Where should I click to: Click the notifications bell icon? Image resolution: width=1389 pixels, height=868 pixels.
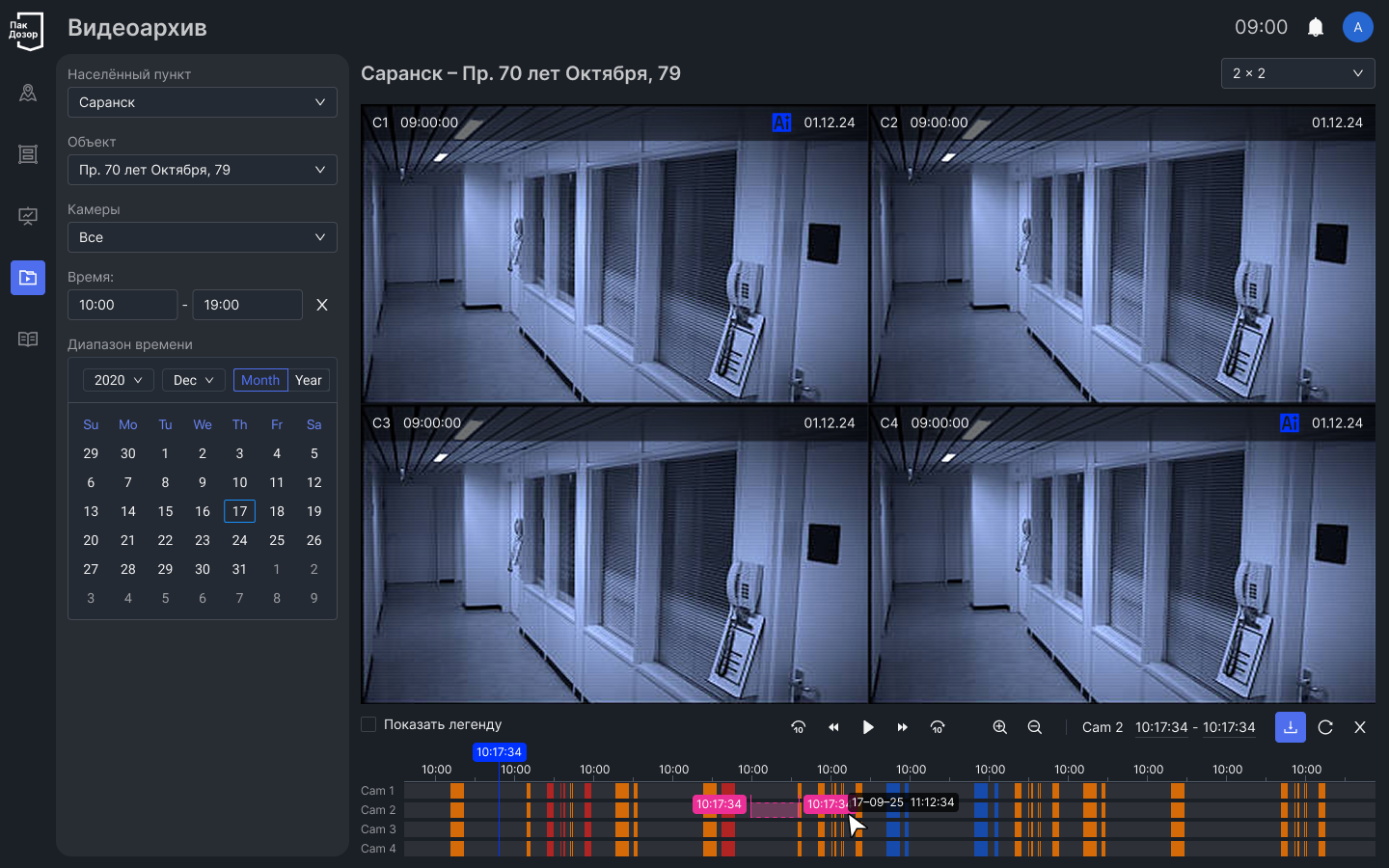1315,27
